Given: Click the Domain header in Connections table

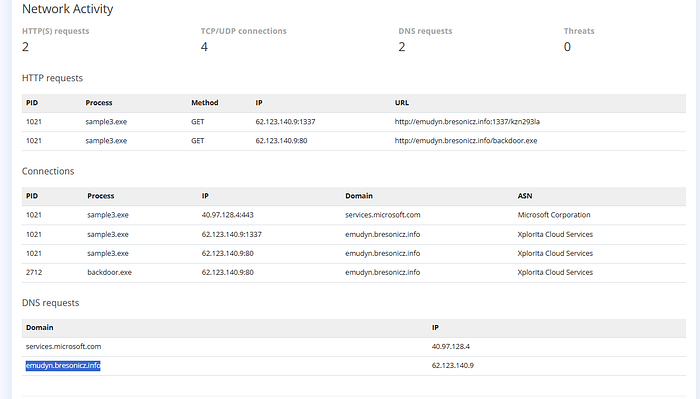Looking at the screenshot, I should click(x=358, y=196).
